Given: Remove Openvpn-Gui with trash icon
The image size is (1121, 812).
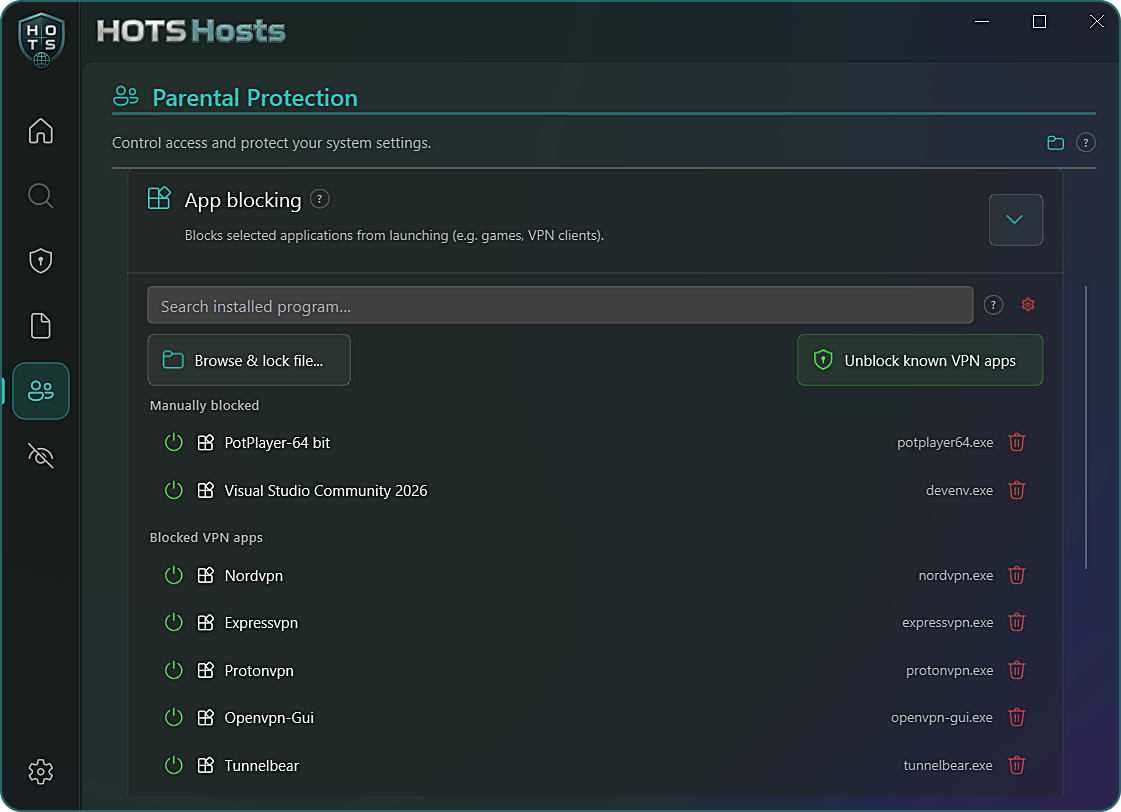Looking at the screenshot, I should (1017, 717).
